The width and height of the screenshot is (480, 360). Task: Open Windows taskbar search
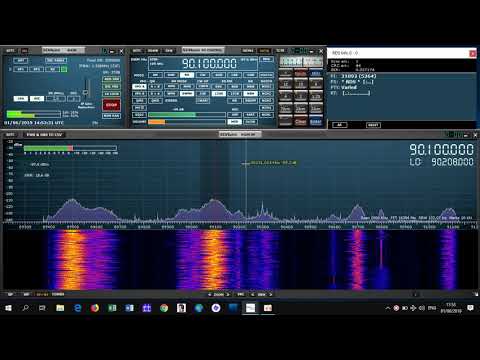coord(25,308)
